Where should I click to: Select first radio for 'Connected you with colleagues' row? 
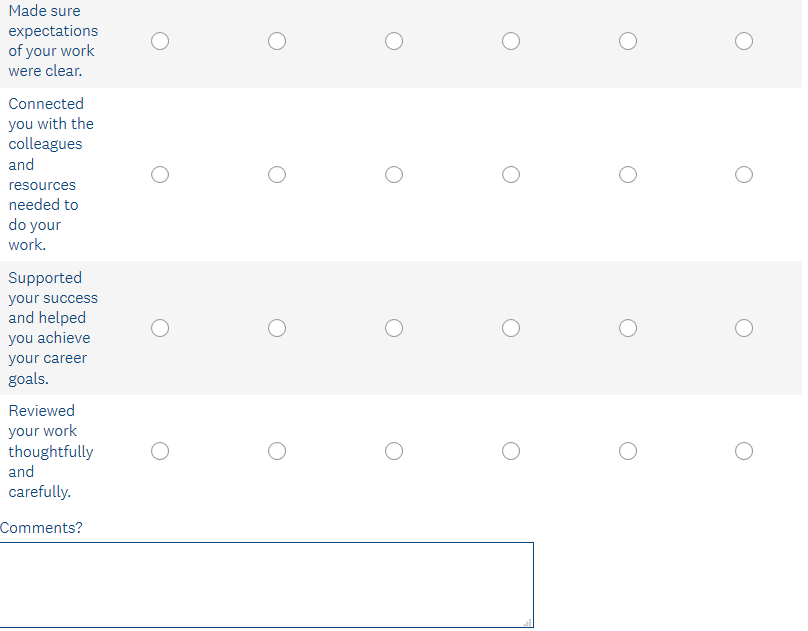[x=160, y=175]
